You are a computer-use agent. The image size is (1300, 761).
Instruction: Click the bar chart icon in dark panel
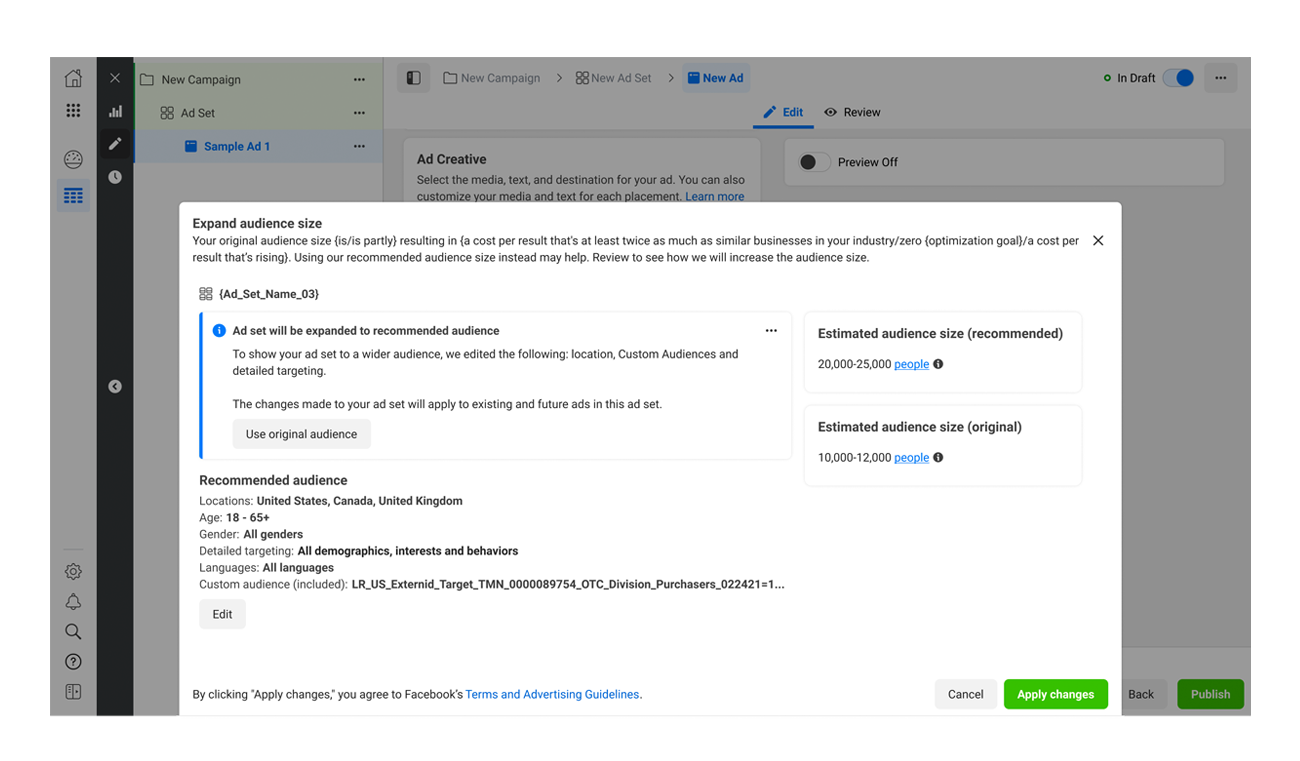coord(115,112)
